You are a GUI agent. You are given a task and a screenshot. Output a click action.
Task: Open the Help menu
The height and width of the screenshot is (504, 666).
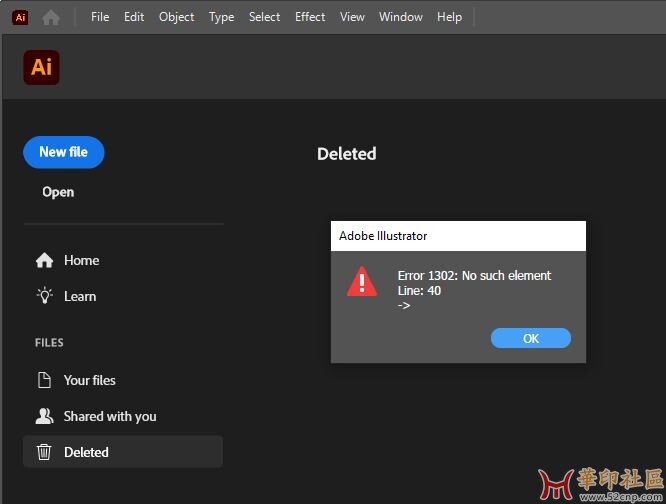[x=449, y=17]
